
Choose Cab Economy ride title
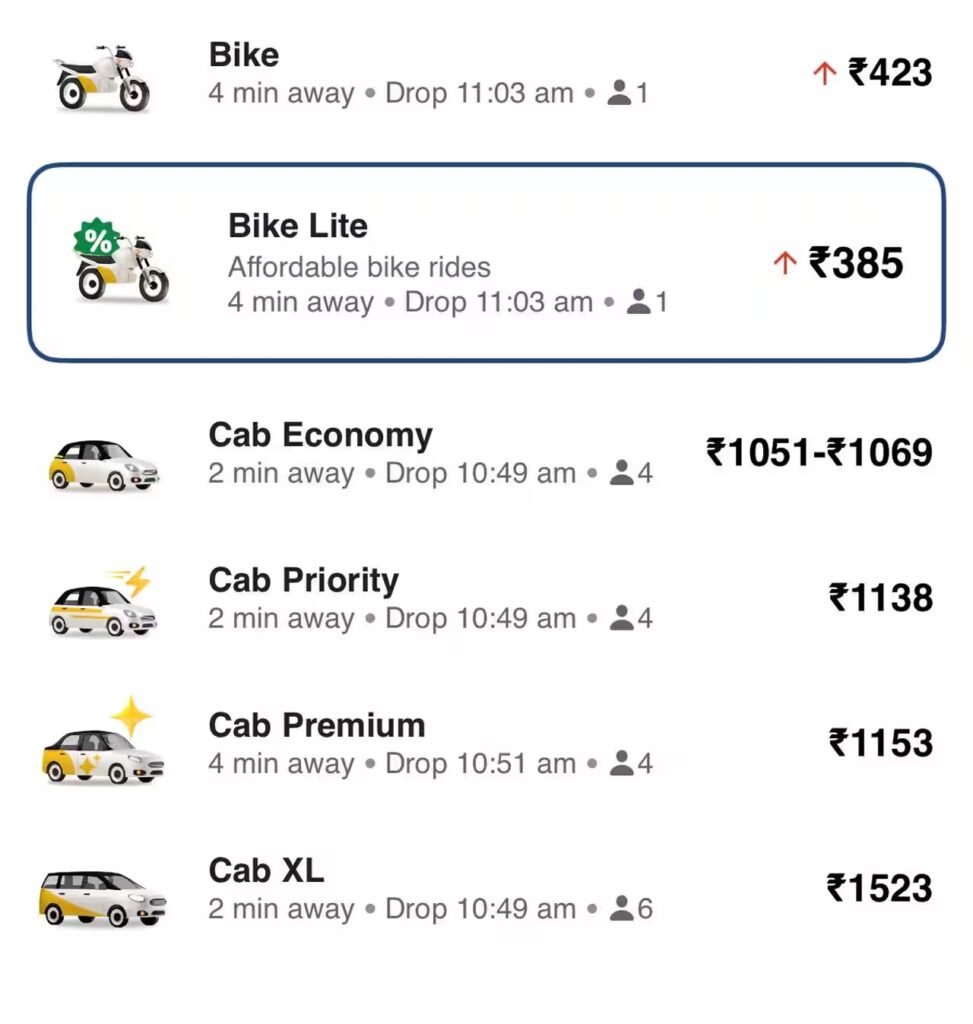(x=321, y=435)
